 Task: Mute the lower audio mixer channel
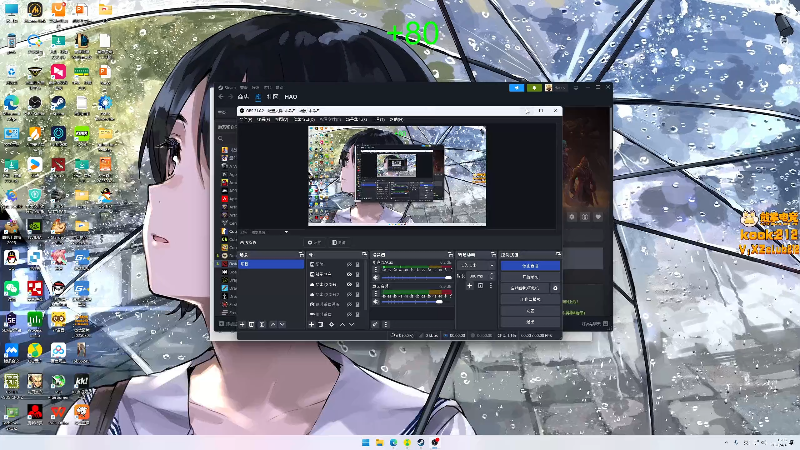[x=376, y=302]
